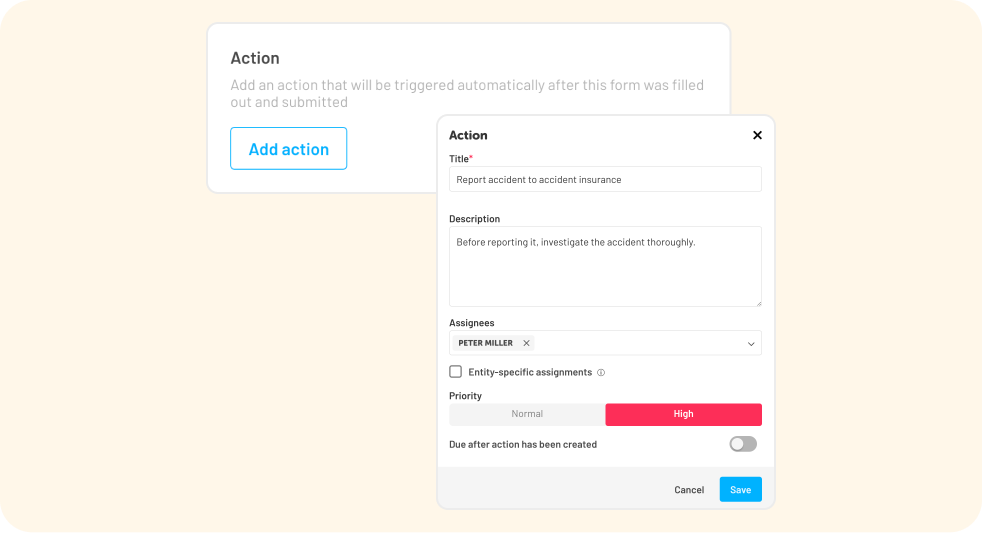Select the PETER MILLER assignee chip
Image resolution: width=982 pixels, height=533 pixels.
pyautogui.click(x=486, y=343)
